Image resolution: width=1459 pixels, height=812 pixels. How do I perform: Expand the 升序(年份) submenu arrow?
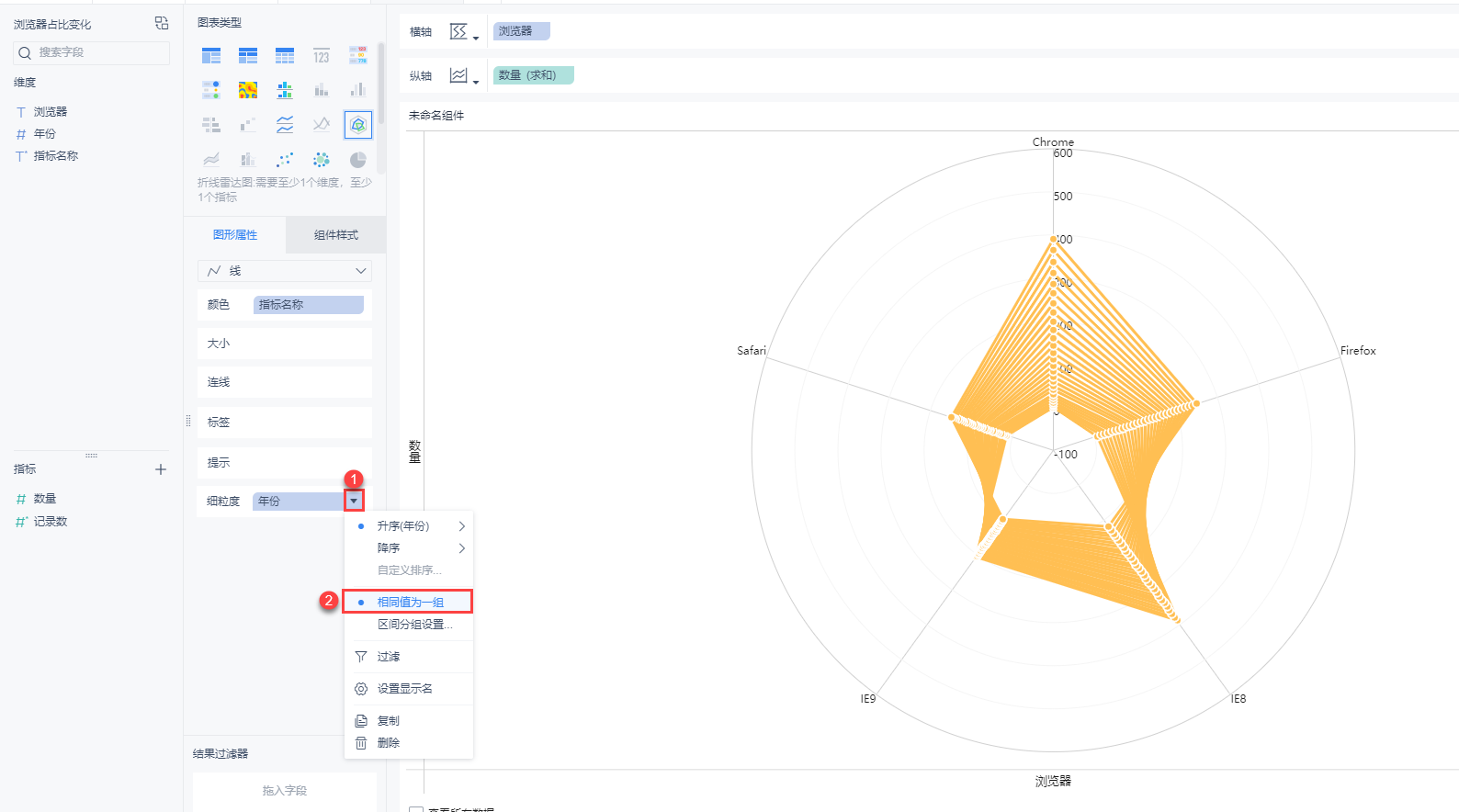click(462, 526)
